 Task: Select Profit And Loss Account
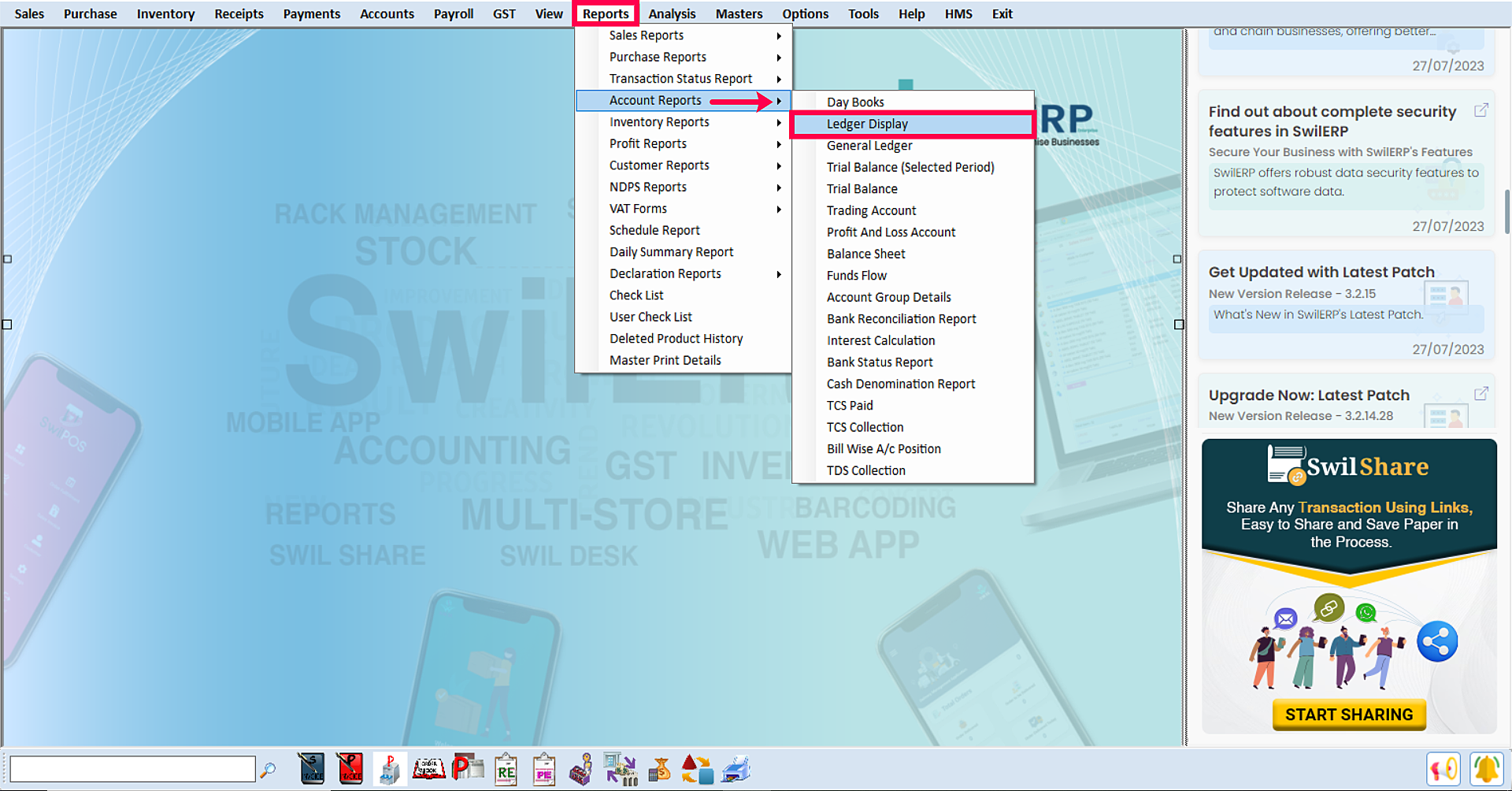coord(912,232)
